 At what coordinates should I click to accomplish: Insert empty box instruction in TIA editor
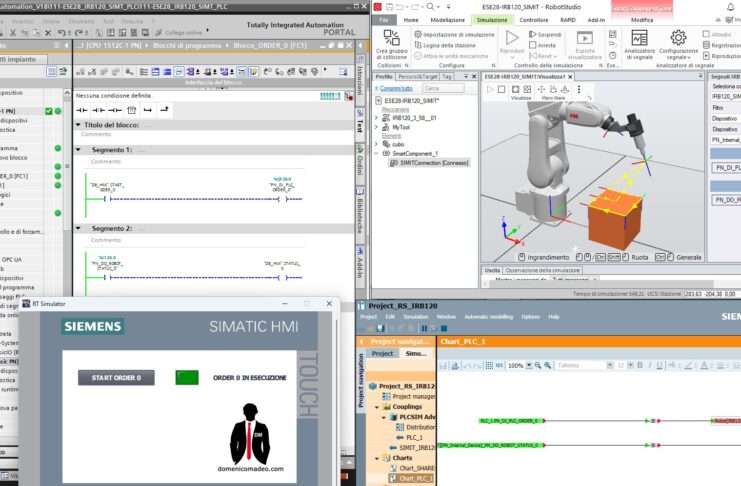point(131,110)
